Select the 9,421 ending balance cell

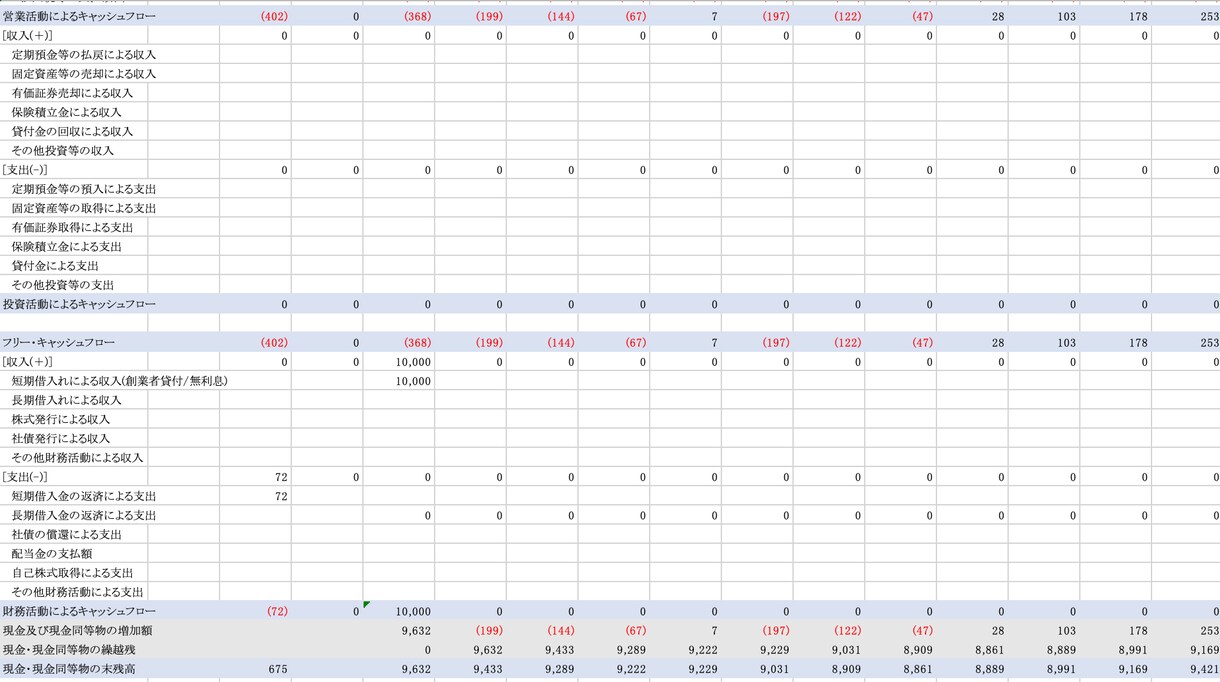[1203, 668]
